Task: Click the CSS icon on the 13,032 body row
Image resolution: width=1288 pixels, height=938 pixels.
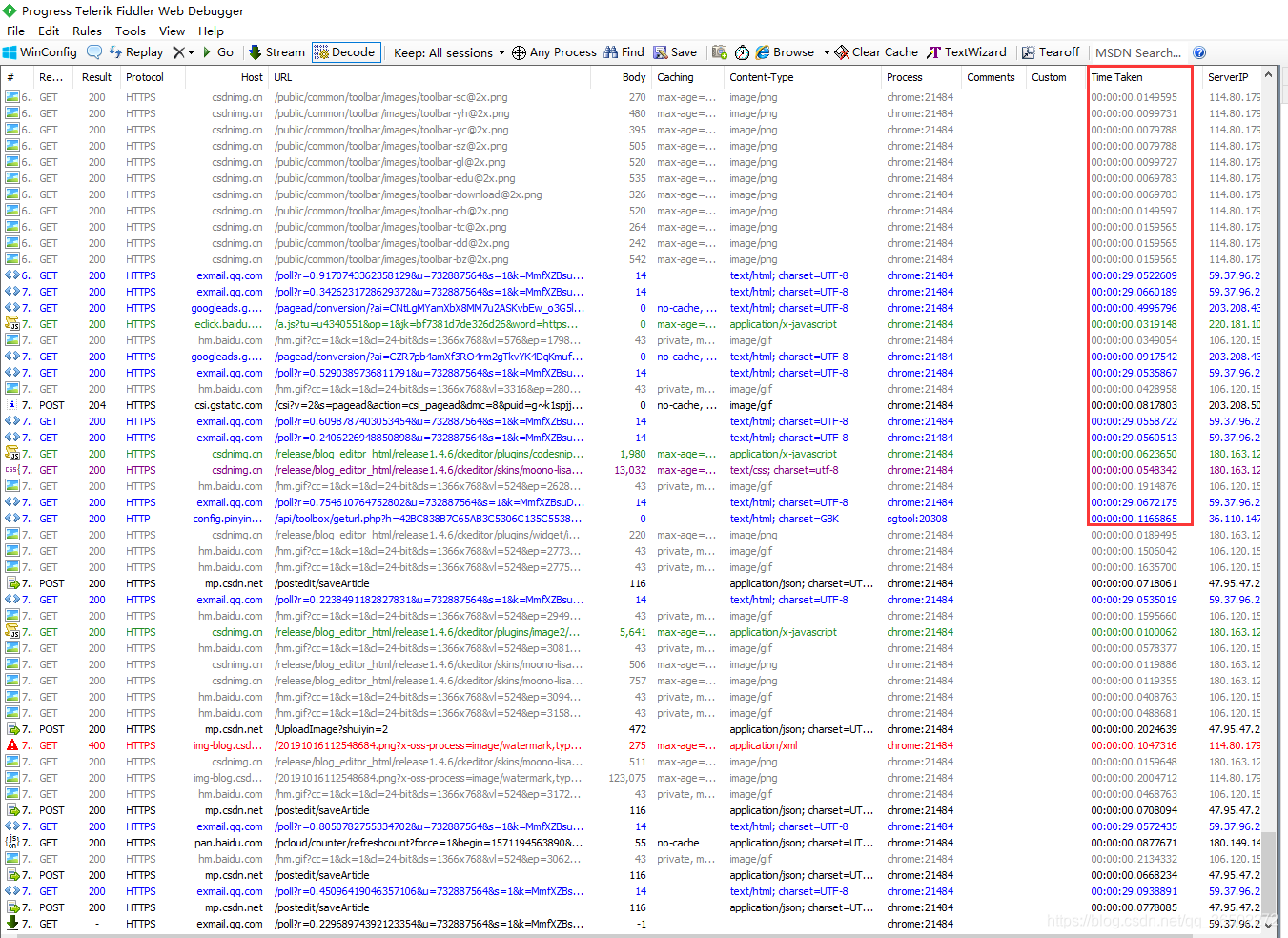Action: point(12,470)
